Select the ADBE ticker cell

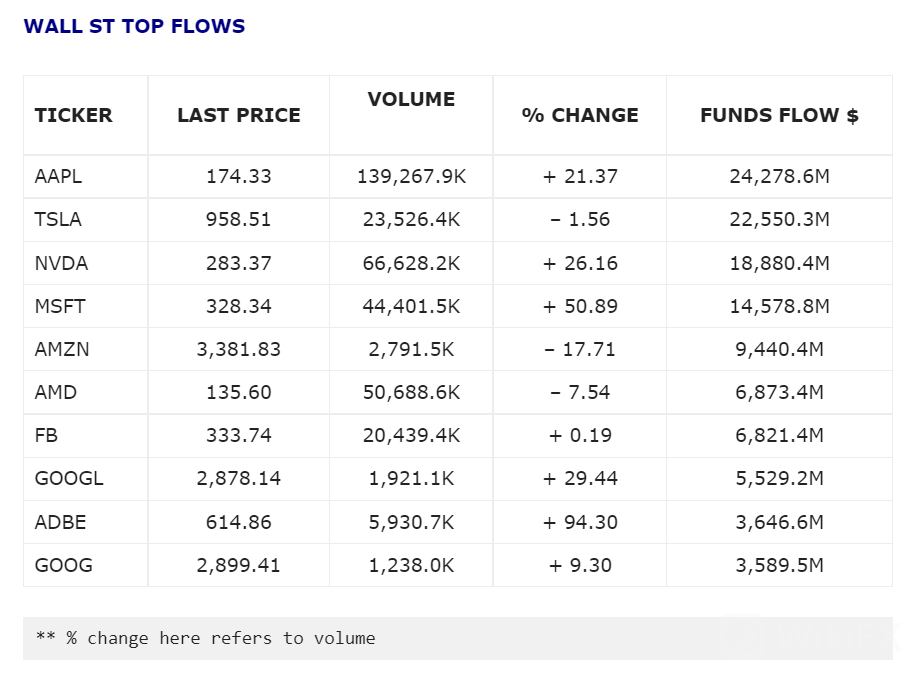pyautogui.click(x=60, y=522)
